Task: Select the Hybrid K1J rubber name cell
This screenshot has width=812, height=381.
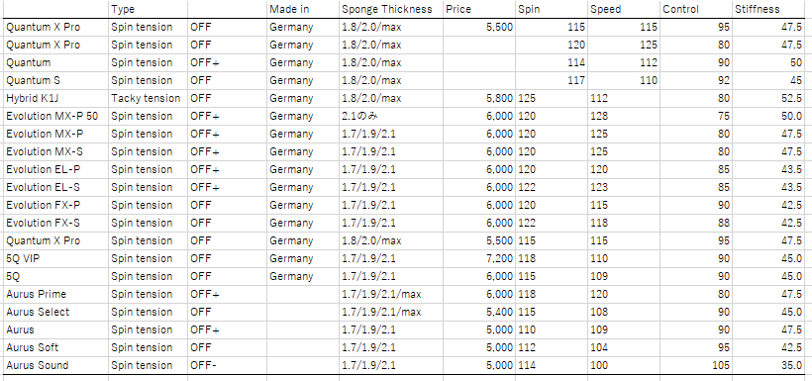Action: click(55, 98)
